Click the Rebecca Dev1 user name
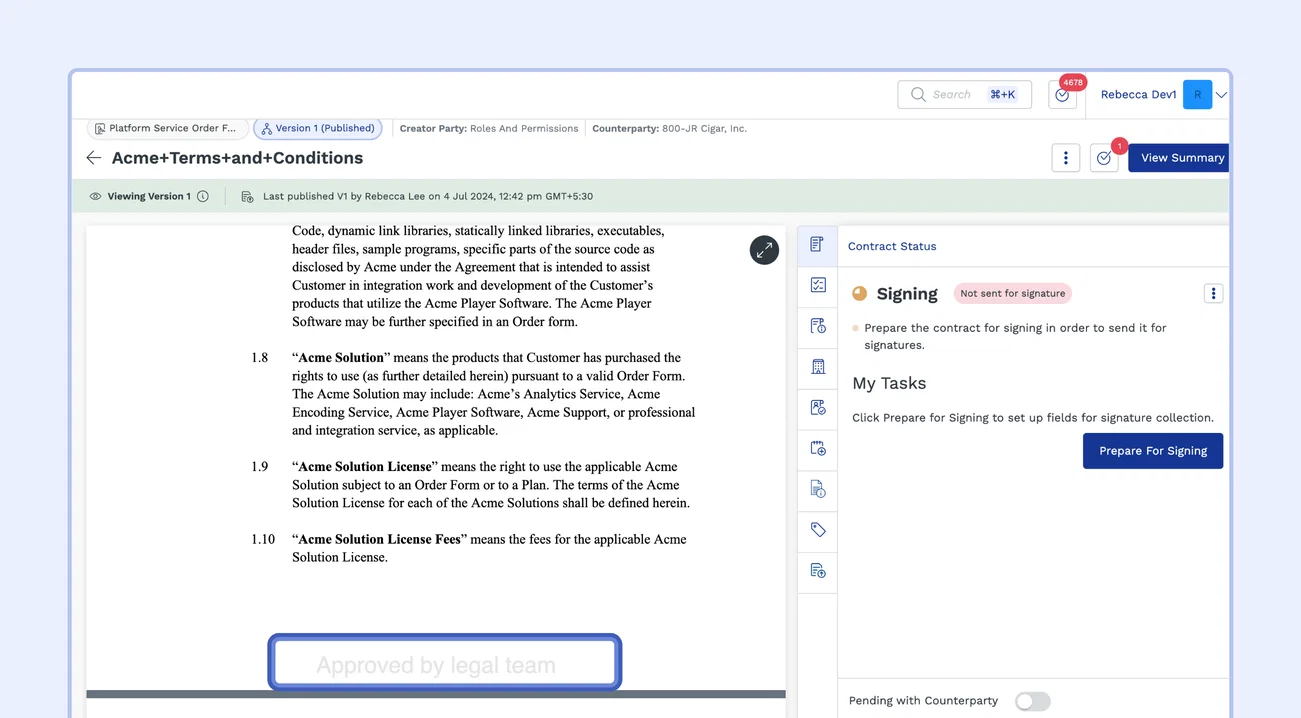The width and height of the screenshot is (1301, 718). coord(1138,95)
